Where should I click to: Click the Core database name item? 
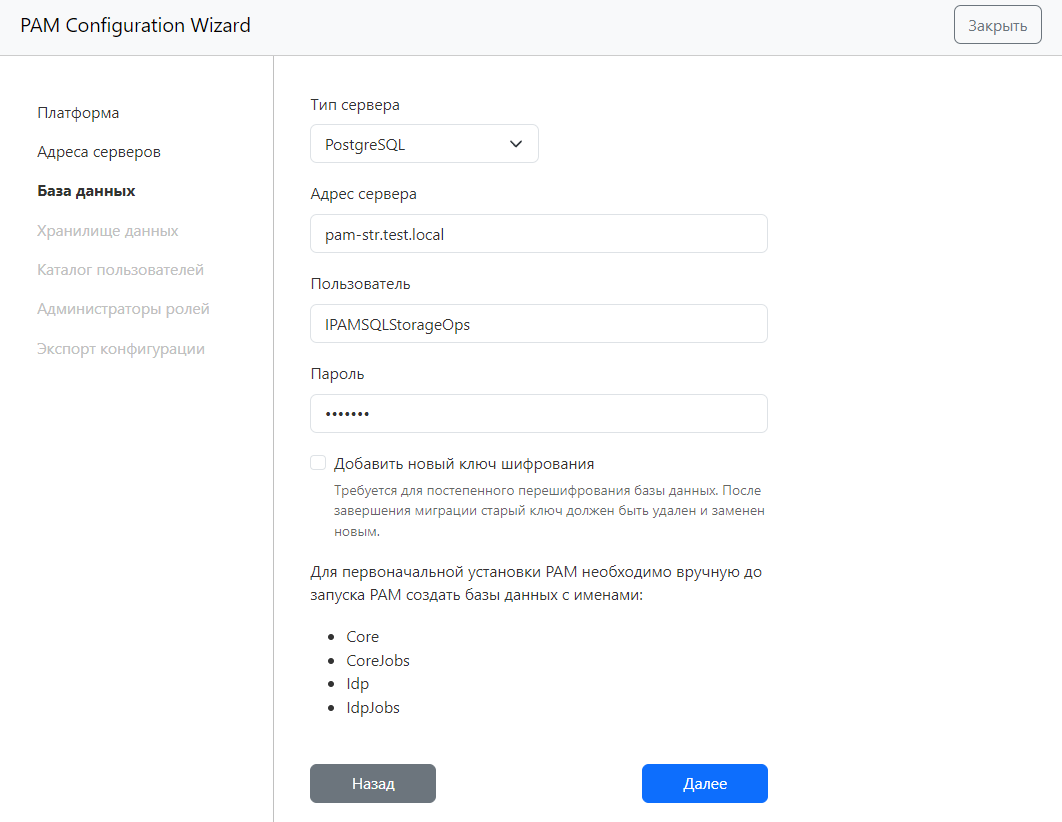pos(363,637)
